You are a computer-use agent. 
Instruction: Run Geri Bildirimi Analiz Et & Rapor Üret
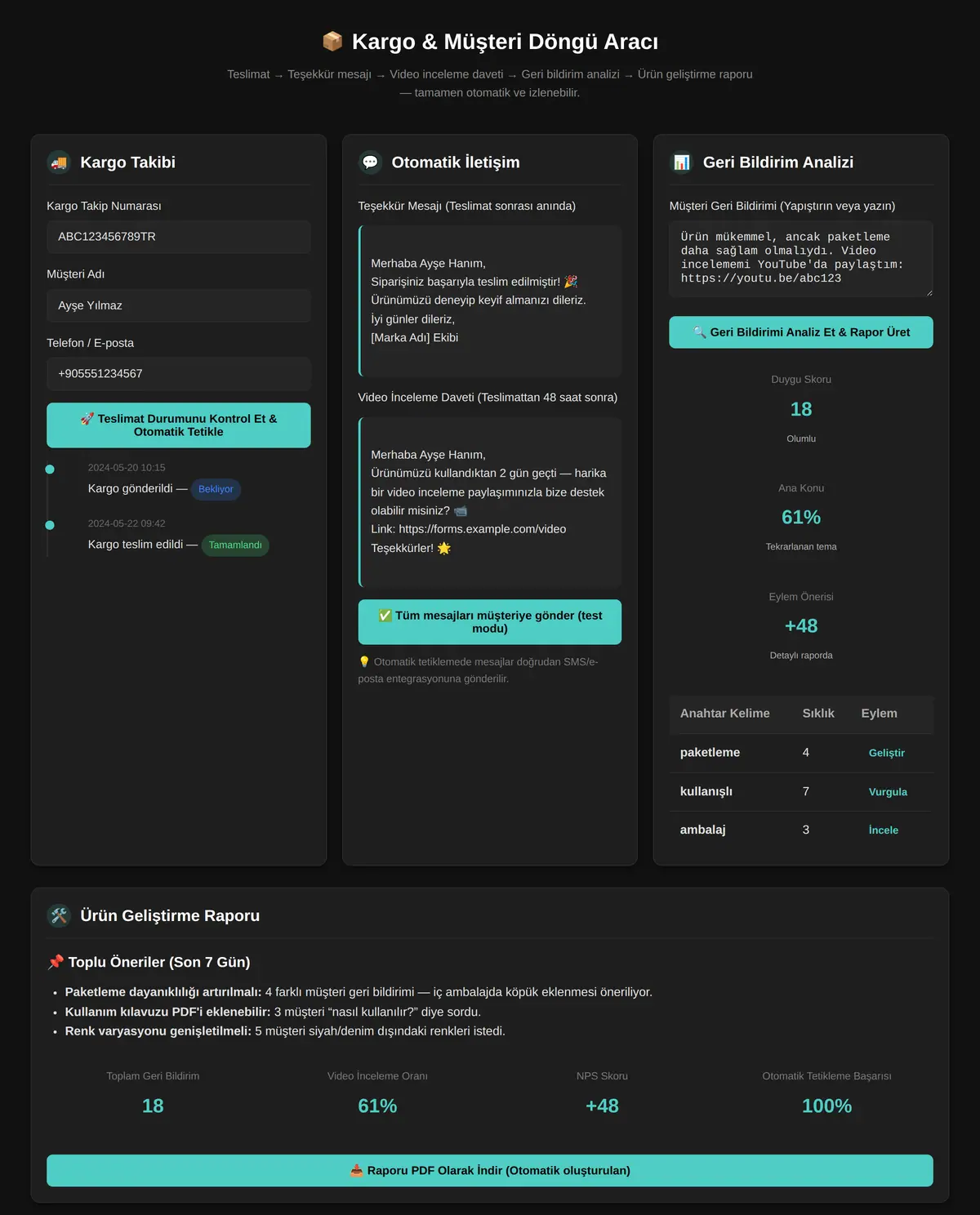[x=801, y=332]
